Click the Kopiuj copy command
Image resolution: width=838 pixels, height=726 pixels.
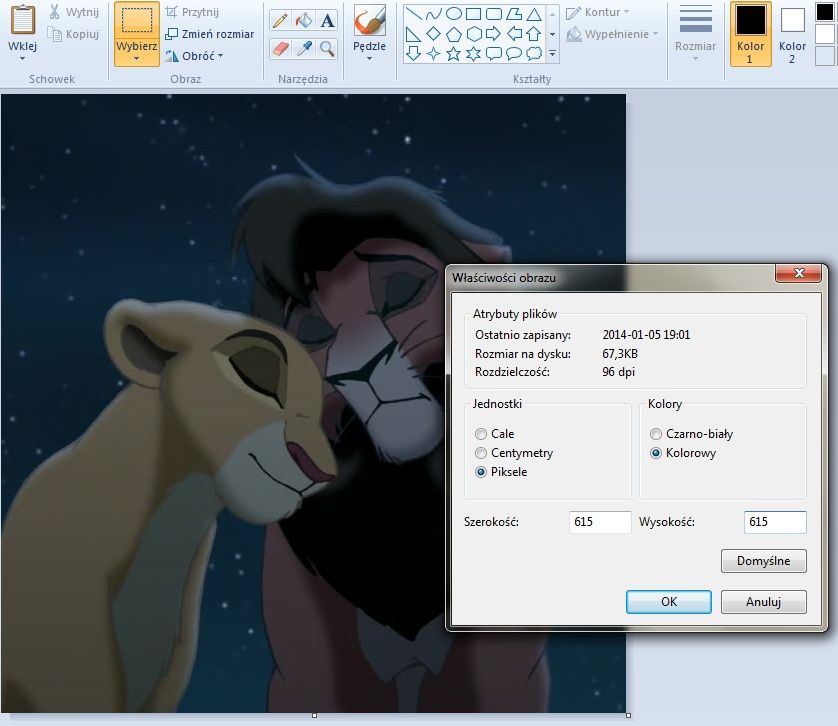[74, 34]
